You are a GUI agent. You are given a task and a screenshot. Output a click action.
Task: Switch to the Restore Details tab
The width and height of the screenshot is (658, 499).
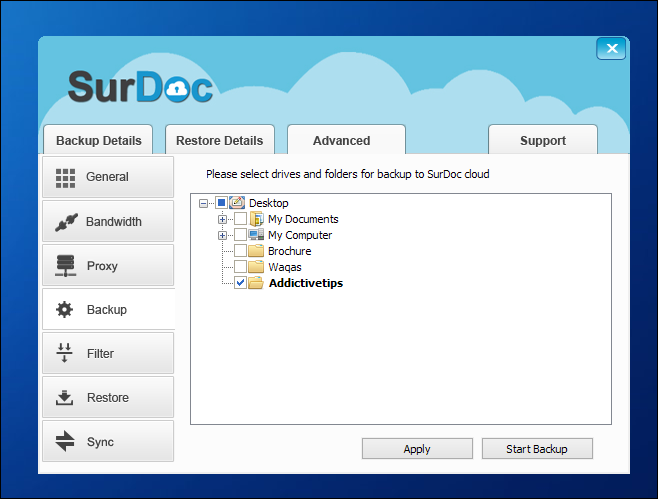pos(219,141)
